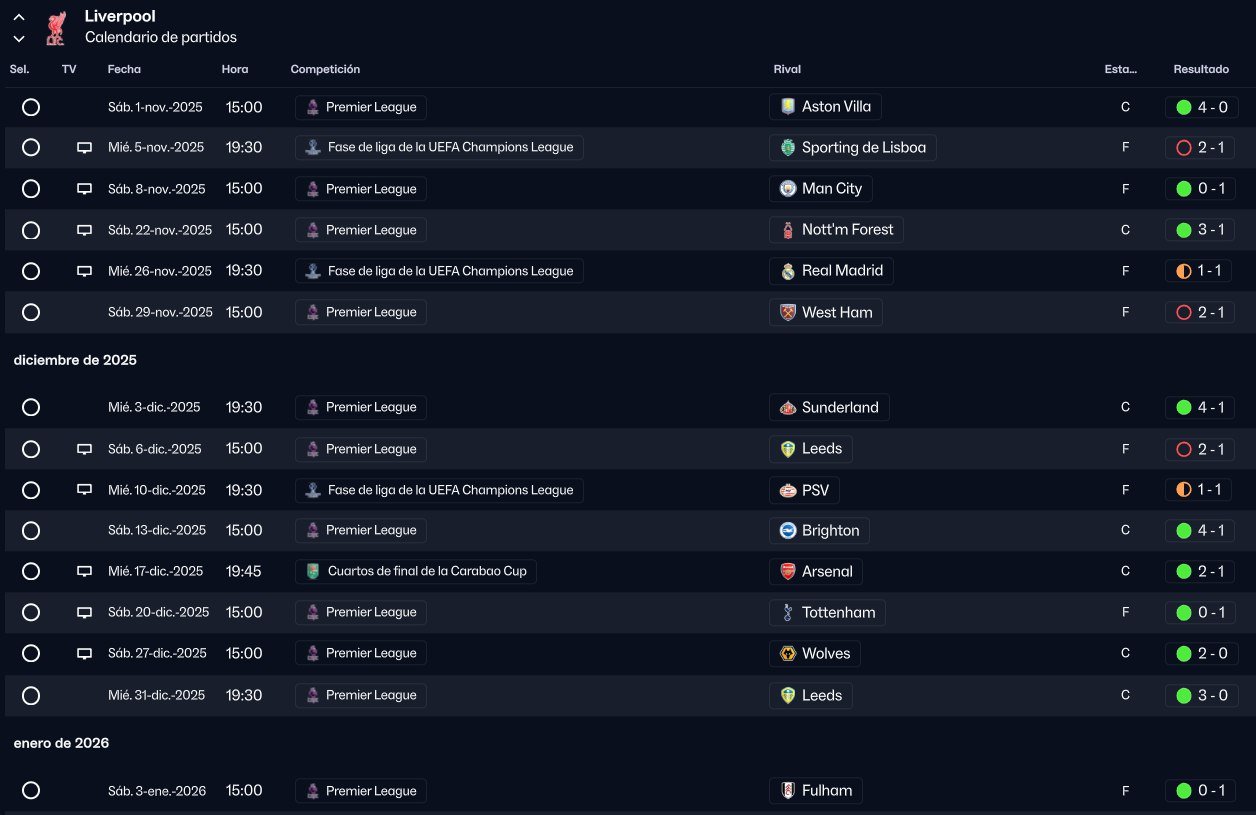This screenshot has height=815, width=1256.
Task: Click the Man City club badge
Action: pyautogui.click(x=787, y=189)
